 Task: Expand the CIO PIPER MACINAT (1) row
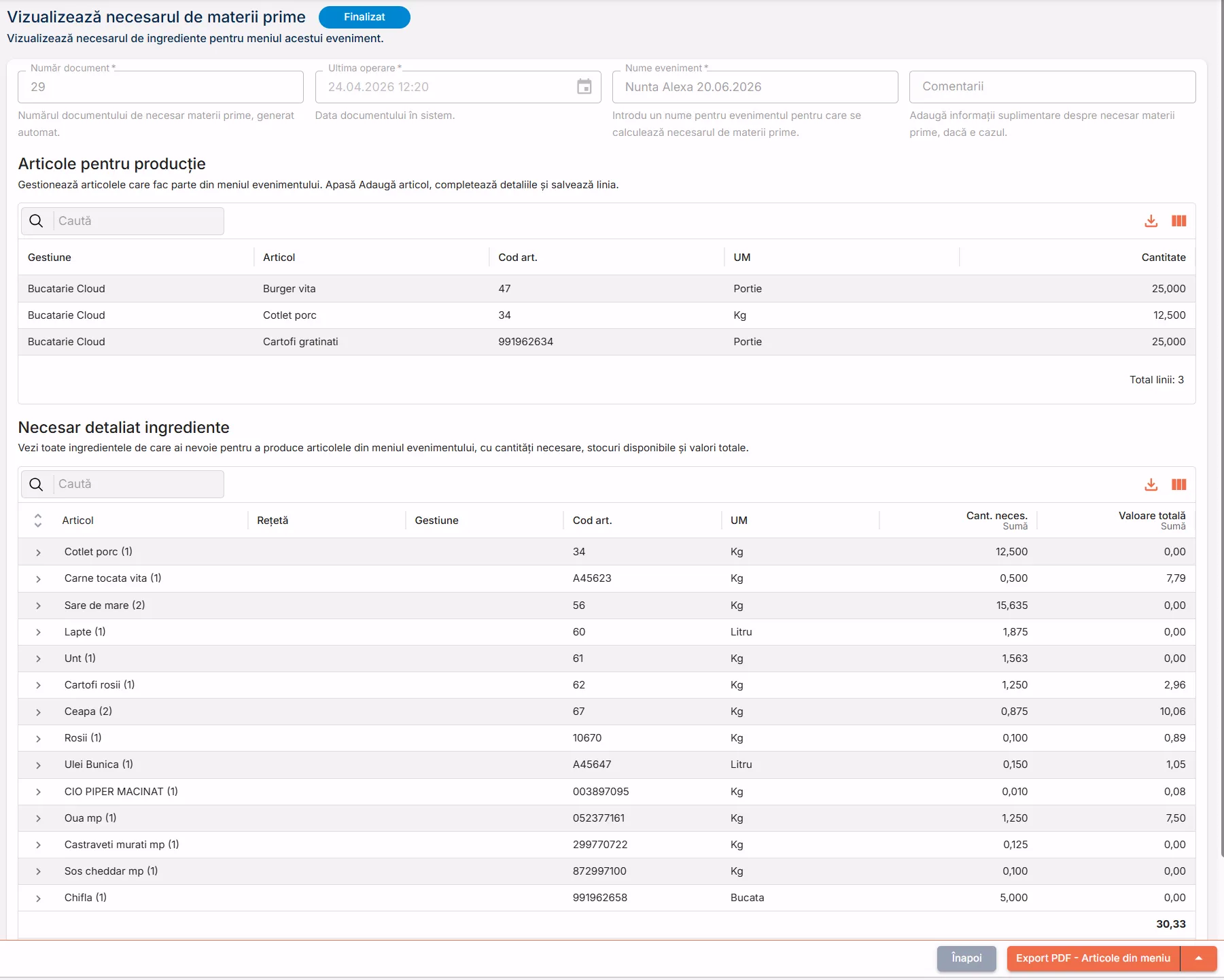click(x=38, y=792)
